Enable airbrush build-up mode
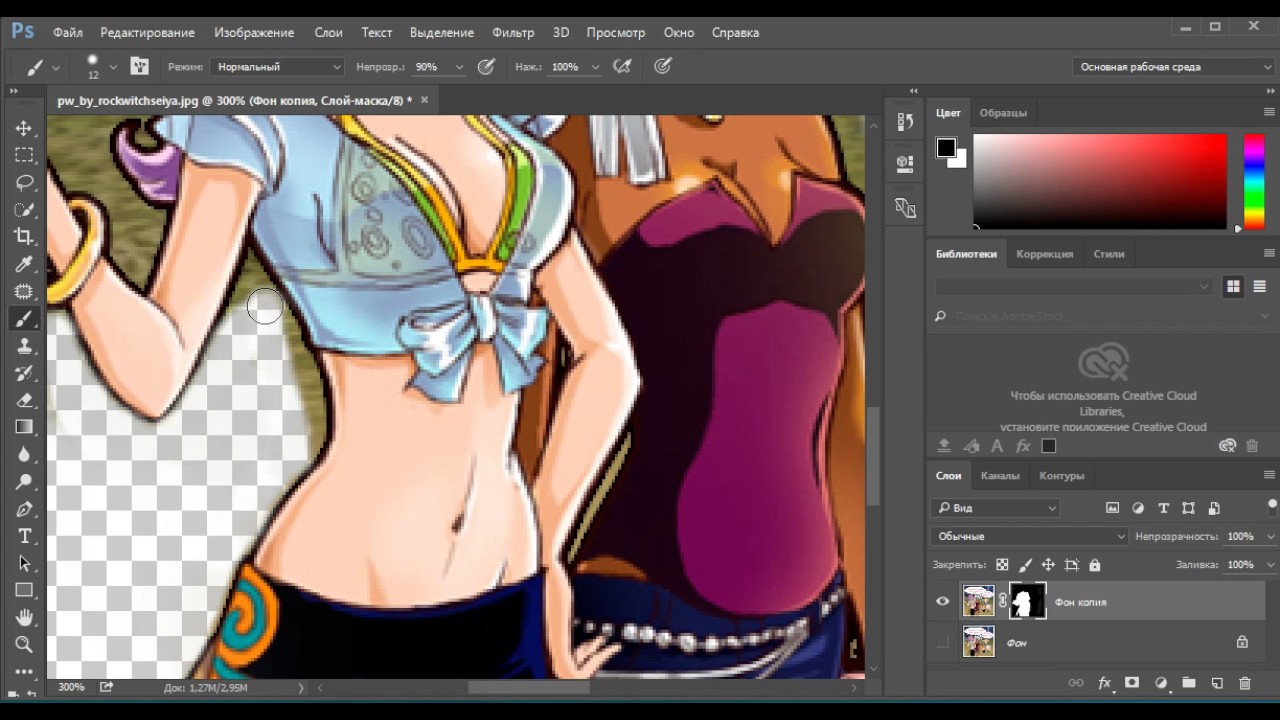 [x=622, y=67]
